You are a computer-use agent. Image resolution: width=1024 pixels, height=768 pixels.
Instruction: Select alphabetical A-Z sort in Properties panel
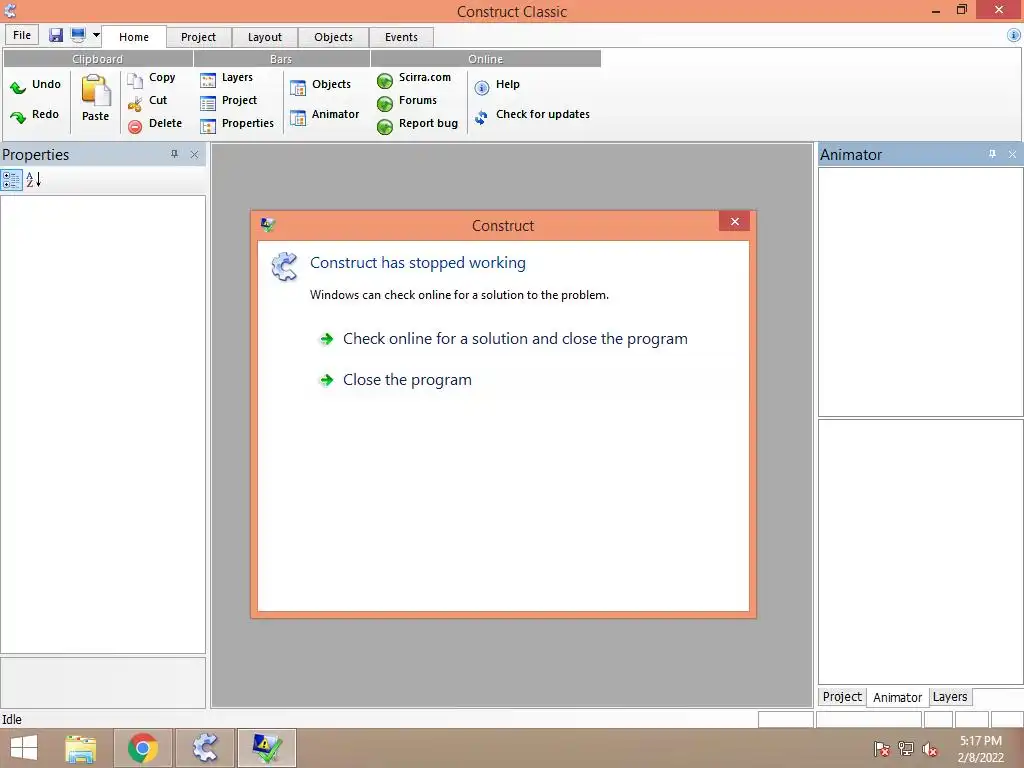point(33,180)
